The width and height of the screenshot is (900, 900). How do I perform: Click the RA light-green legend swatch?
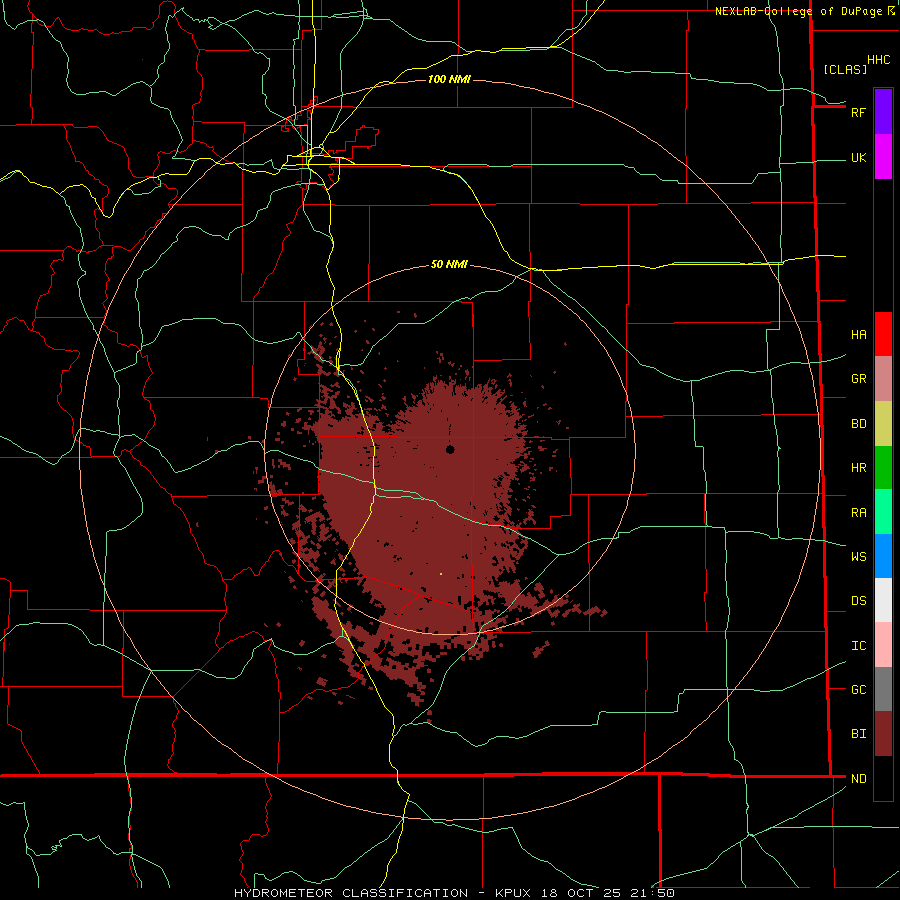pos(883,512)
